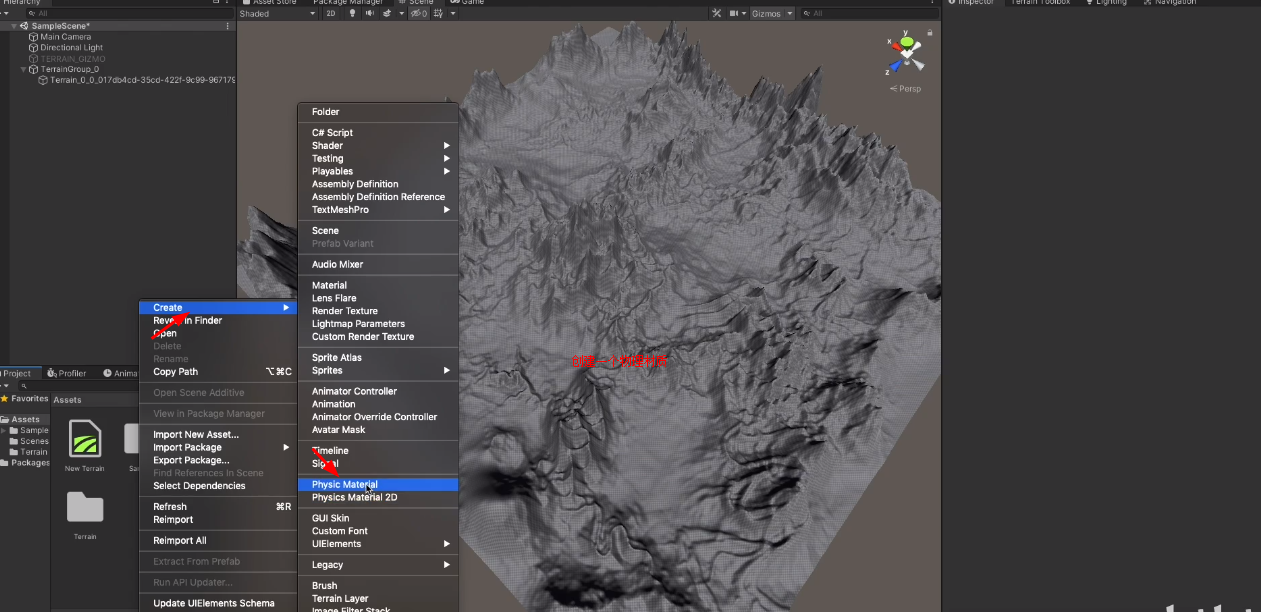
Task: Switch to the Game tab
Action: pos(467,3)
